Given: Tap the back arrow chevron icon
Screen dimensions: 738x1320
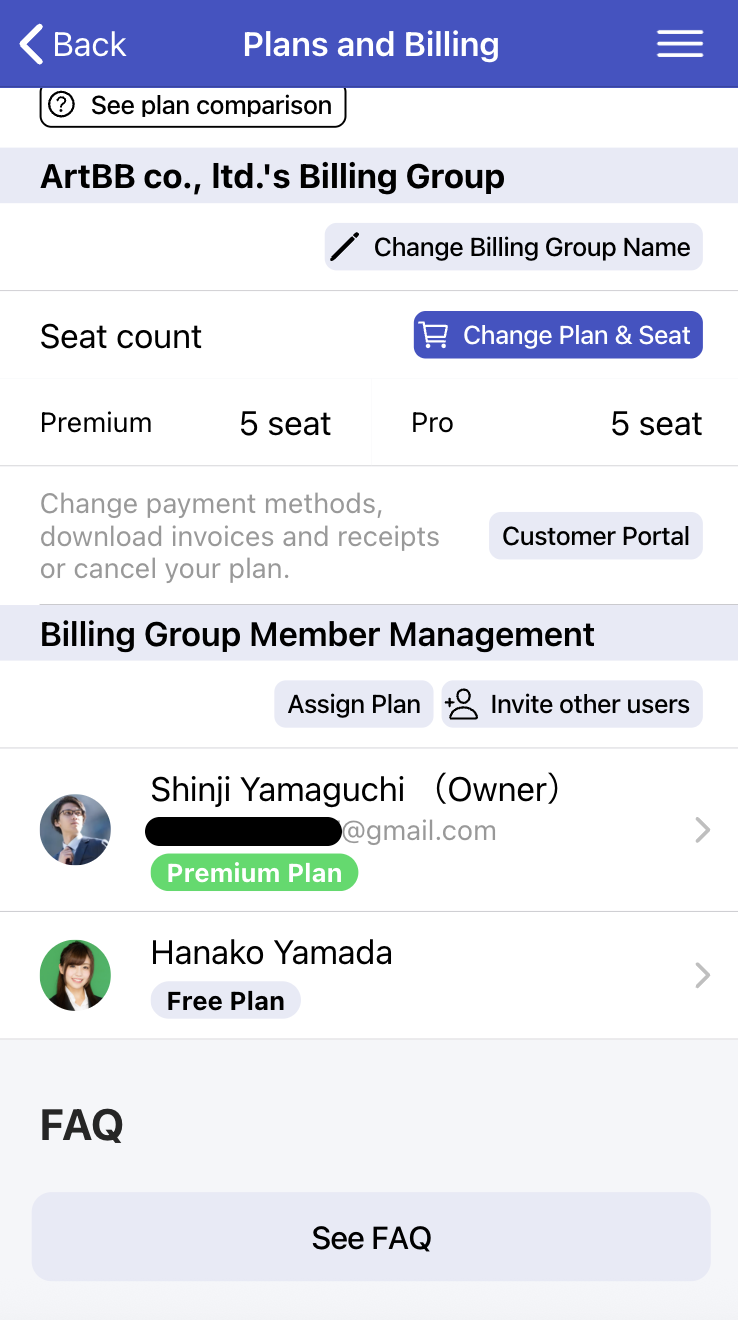Looking at the screenshot, I should pyautogui.click(x=32, y=45).
